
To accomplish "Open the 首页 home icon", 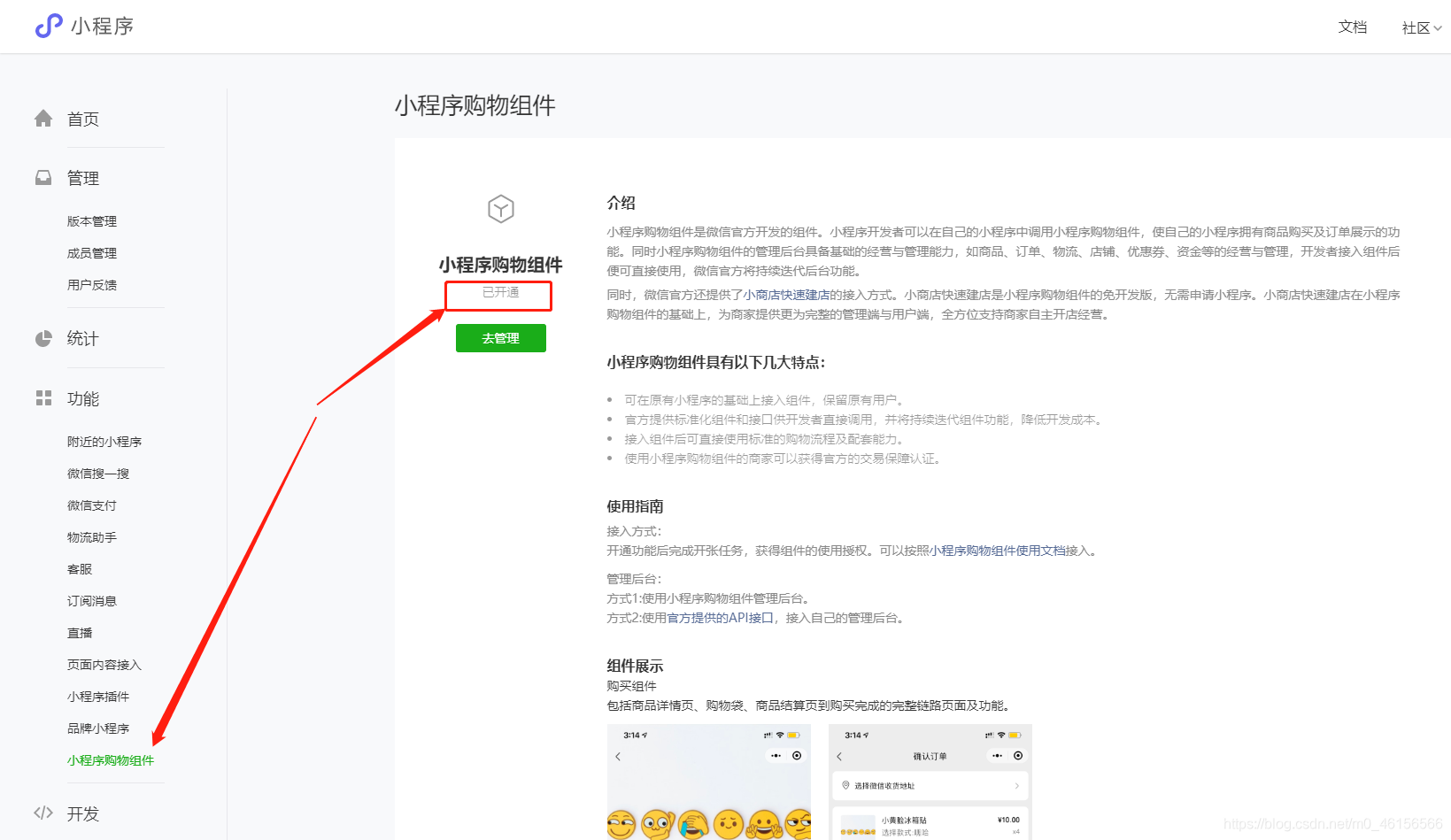I will 43,119.
